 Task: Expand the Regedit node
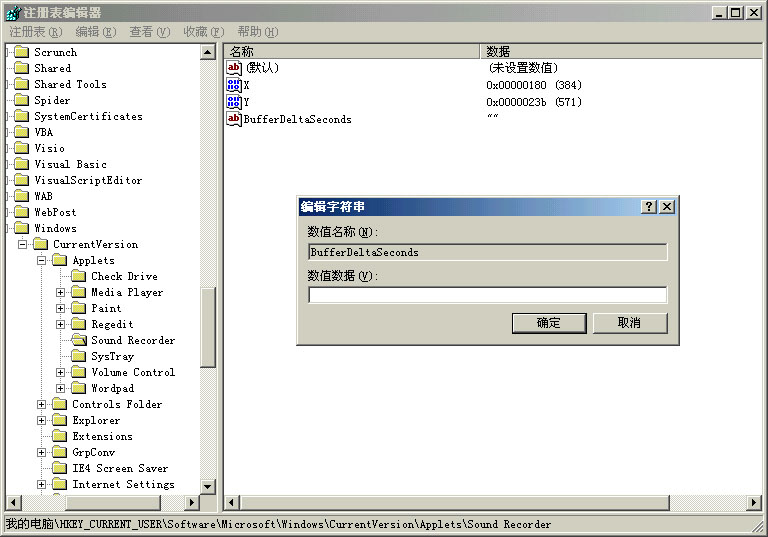point(61,324)
